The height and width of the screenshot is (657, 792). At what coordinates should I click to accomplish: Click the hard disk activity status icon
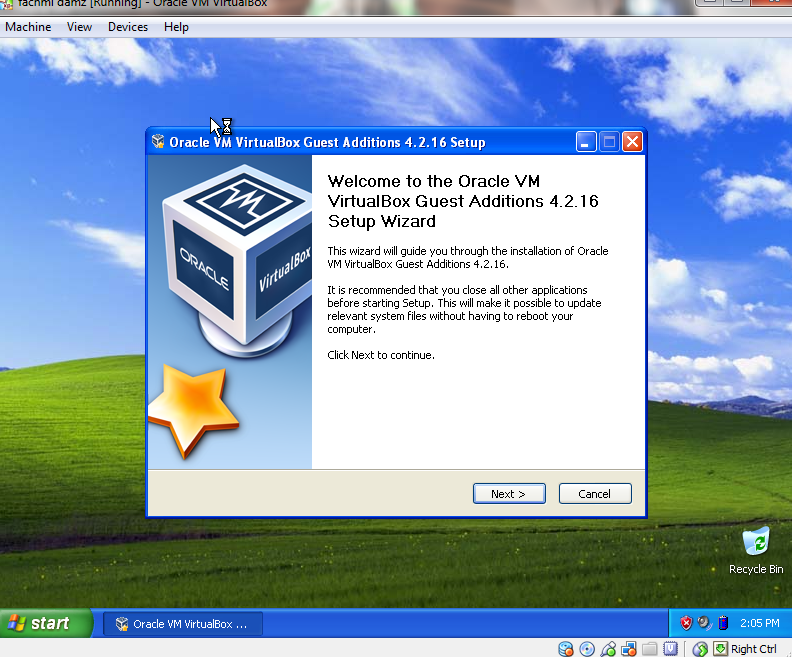tap(566, 649)
